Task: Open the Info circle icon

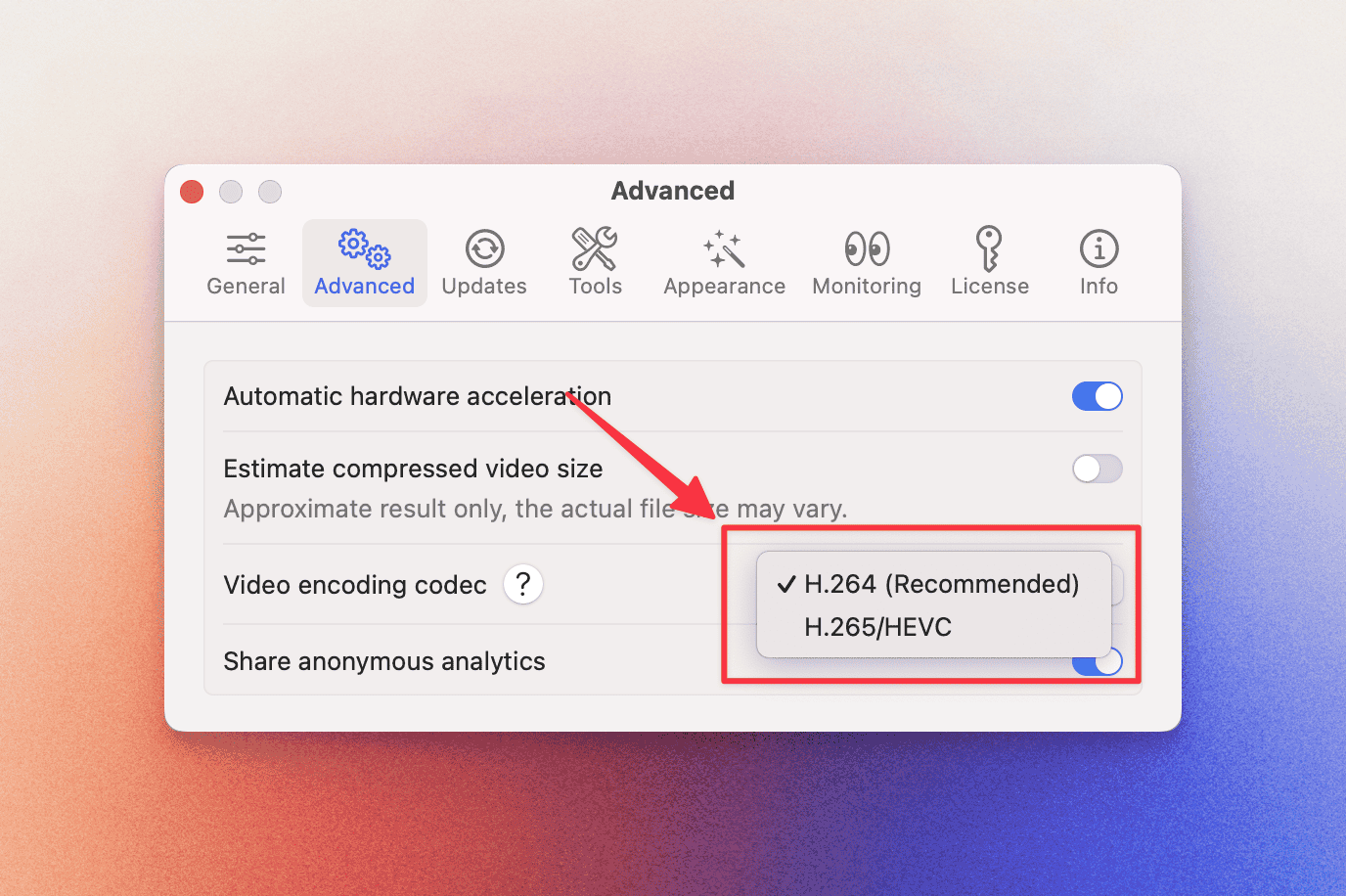Action: (x=1099, y=249)
